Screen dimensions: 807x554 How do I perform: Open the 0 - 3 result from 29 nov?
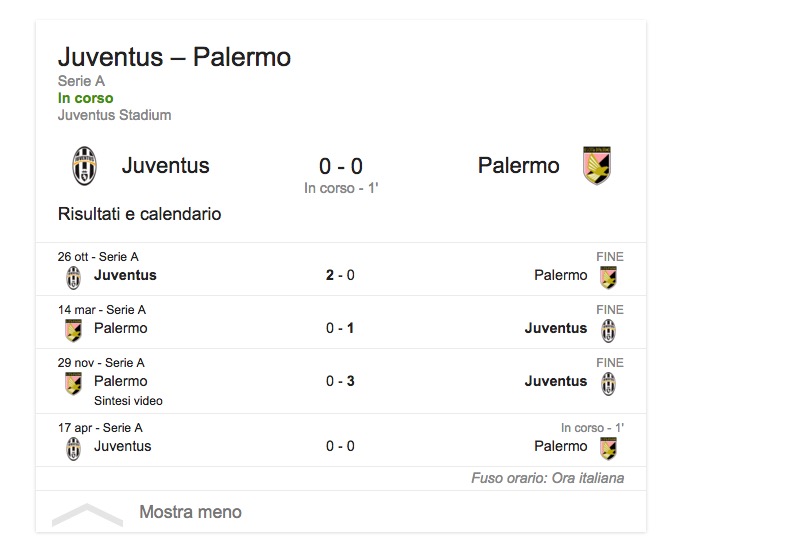point(340,381)
